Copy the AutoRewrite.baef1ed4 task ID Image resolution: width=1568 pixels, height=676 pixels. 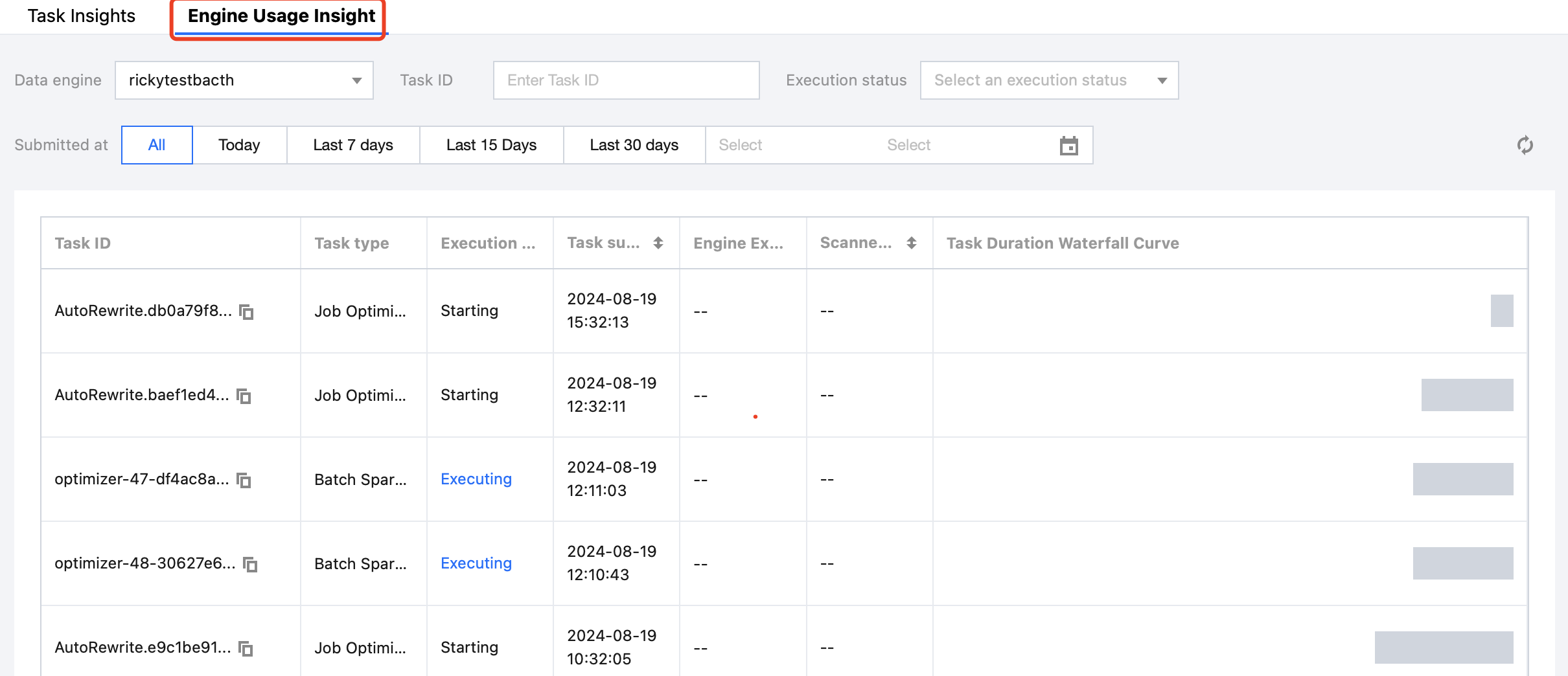(x=244, y=396)
